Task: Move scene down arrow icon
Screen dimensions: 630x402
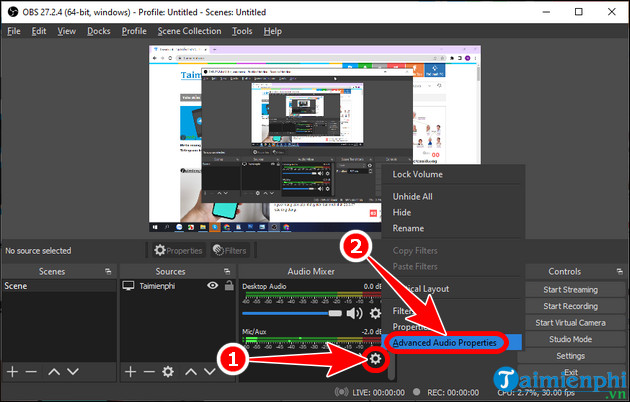Action: click(x=73, y=371)
